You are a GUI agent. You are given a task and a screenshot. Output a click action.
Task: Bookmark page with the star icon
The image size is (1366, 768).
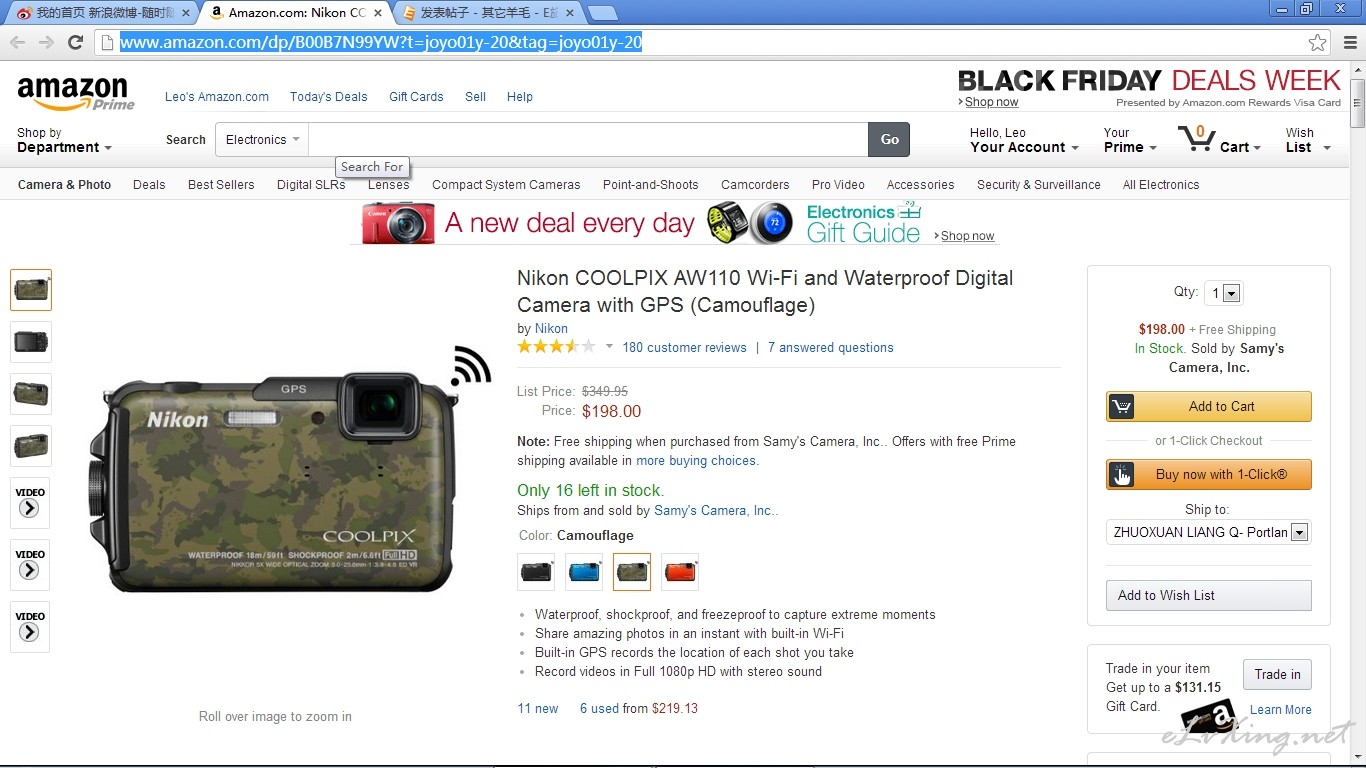1318,42
